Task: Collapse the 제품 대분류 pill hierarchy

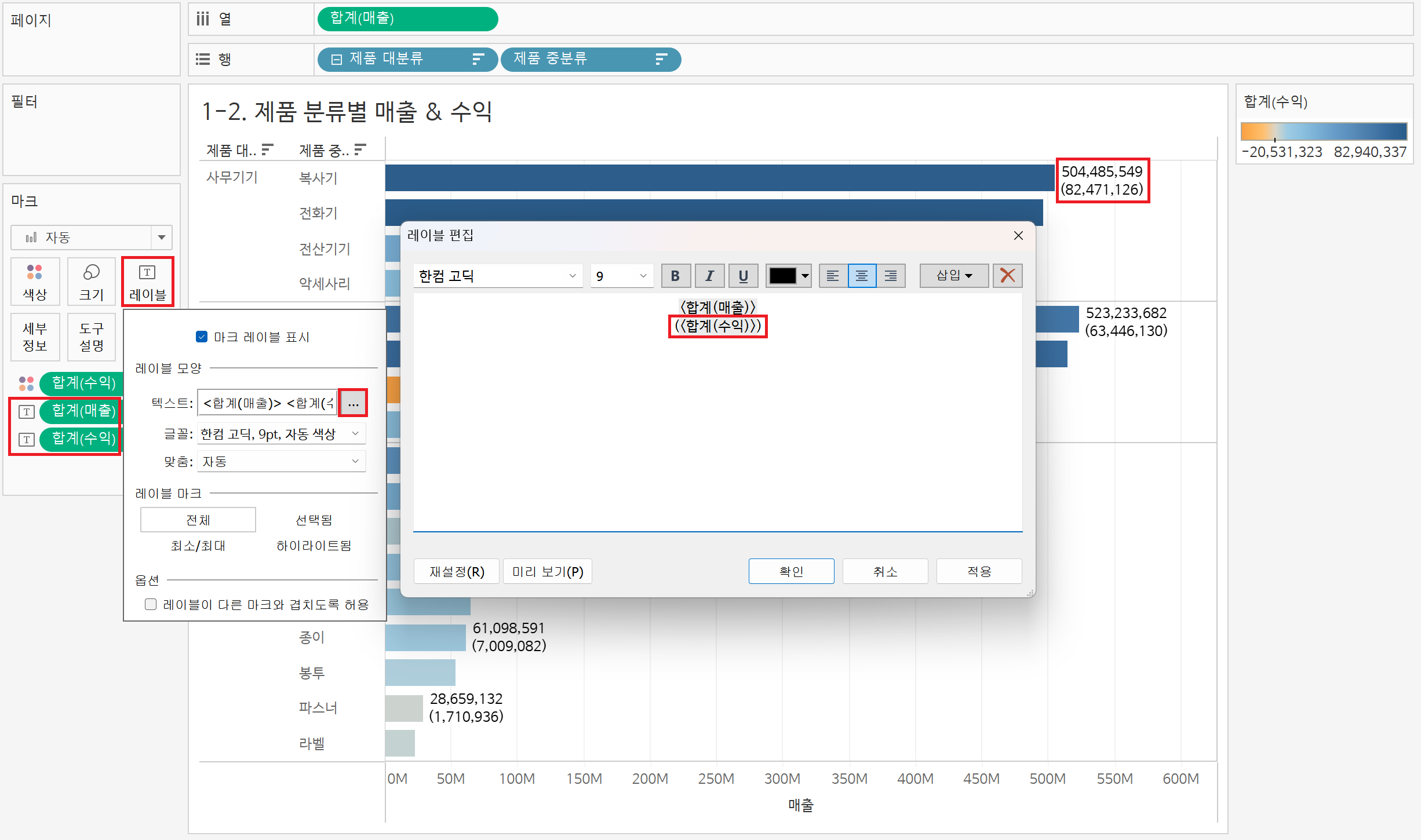Action: 336,59
